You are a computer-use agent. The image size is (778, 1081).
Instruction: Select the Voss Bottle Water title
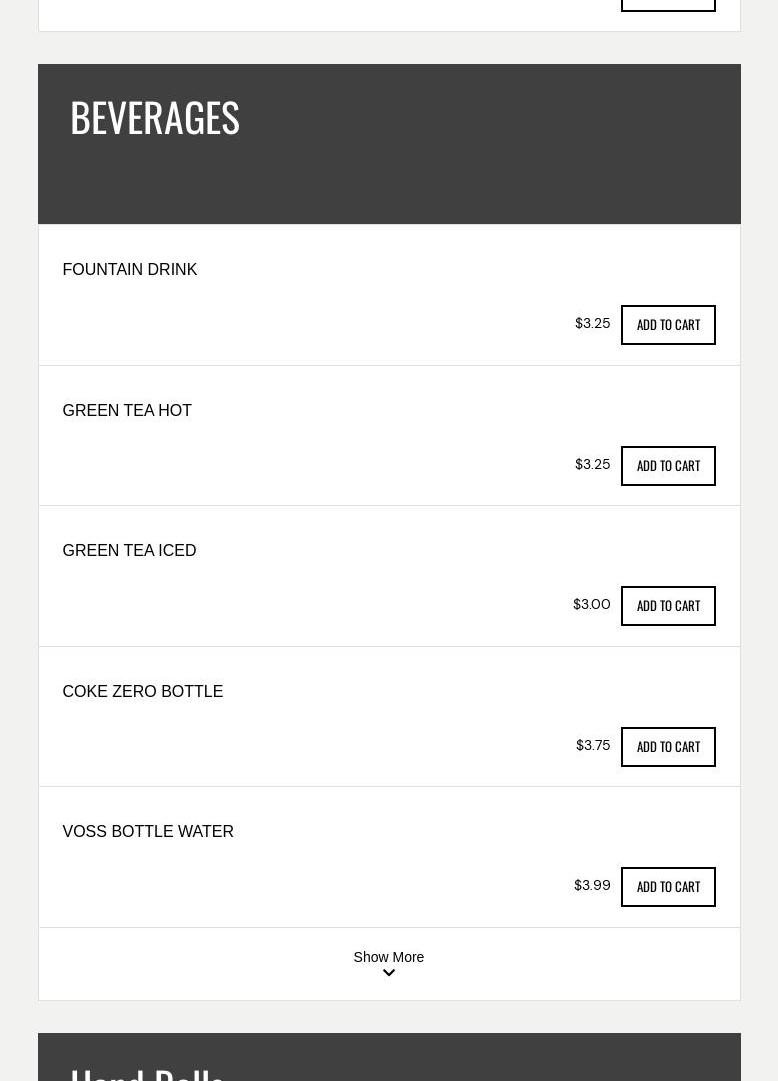point(148,832)
